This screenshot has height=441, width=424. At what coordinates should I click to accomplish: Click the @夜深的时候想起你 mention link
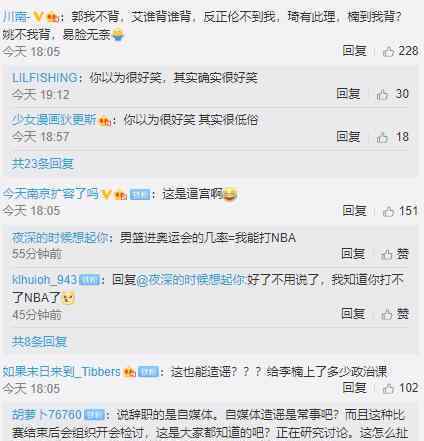click(191, 280)
